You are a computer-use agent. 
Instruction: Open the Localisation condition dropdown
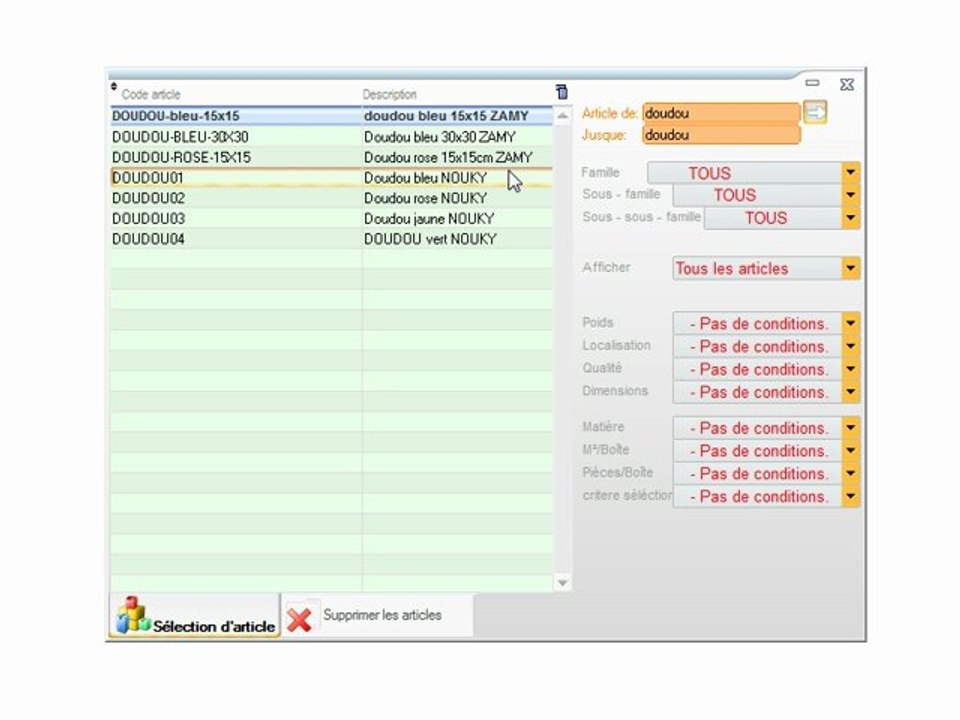850,347
